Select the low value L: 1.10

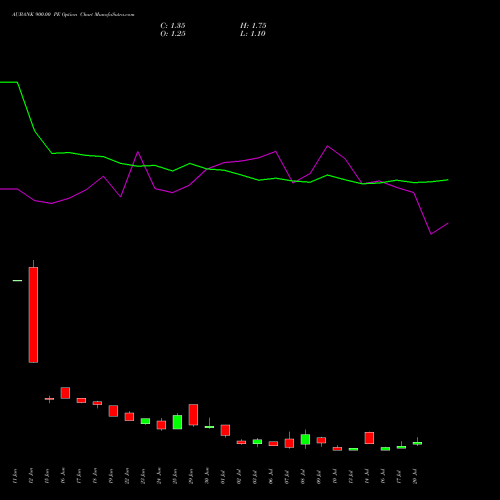coord(253,34)
